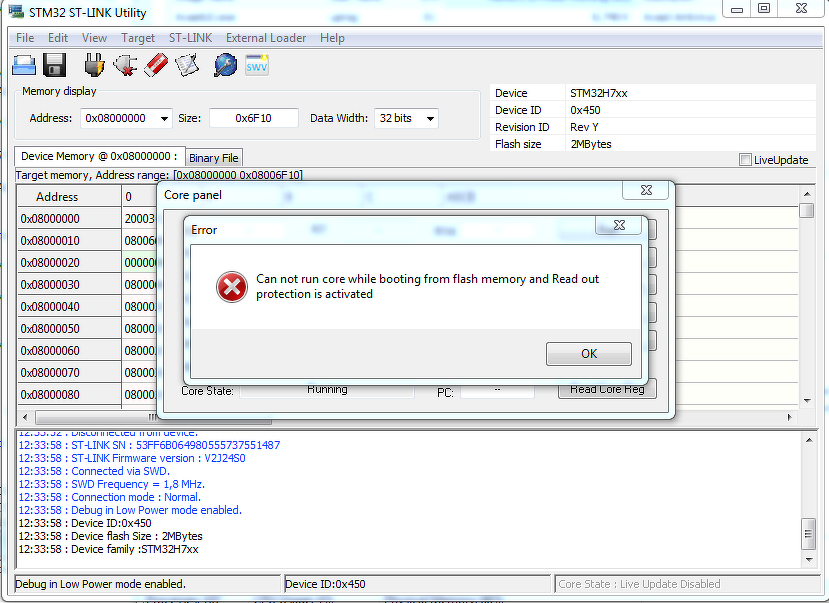Click the Open file toolbar icon
Image resolution: width=829 pixels, height=603 pixels.
pyautogui.click(x=24, y=65)
